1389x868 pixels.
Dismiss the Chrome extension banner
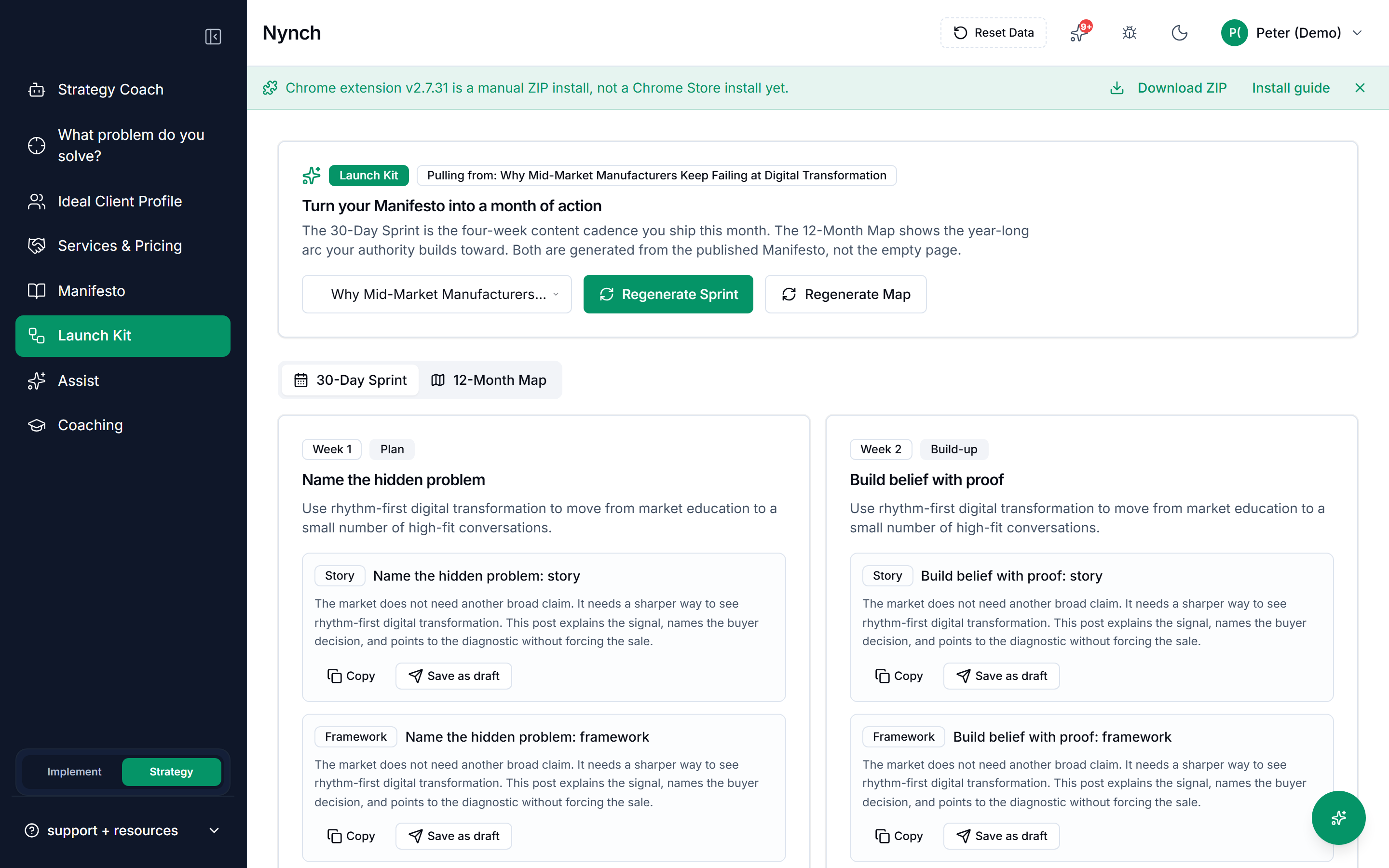coord(1360,88)
